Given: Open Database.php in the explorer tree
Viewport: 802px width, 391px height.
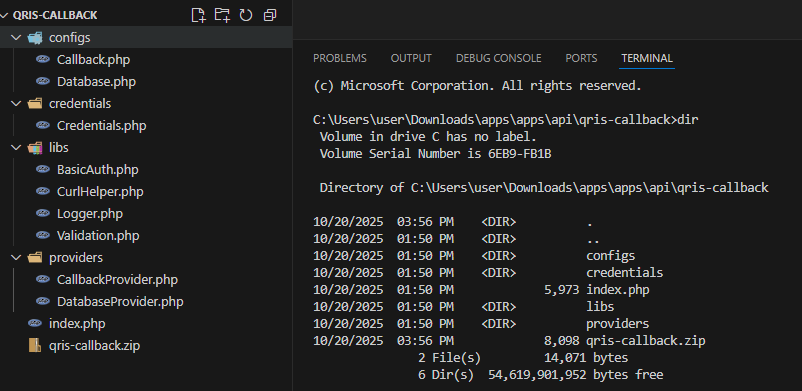Looking at the screenshot, I should [x=96, y=82].
